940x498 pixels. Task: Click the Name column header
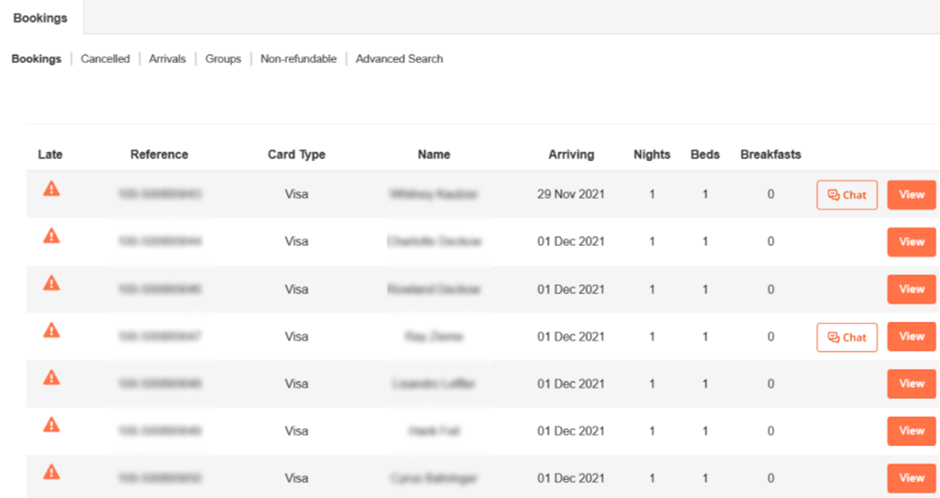pyautogui.click(x=433, y=155)
